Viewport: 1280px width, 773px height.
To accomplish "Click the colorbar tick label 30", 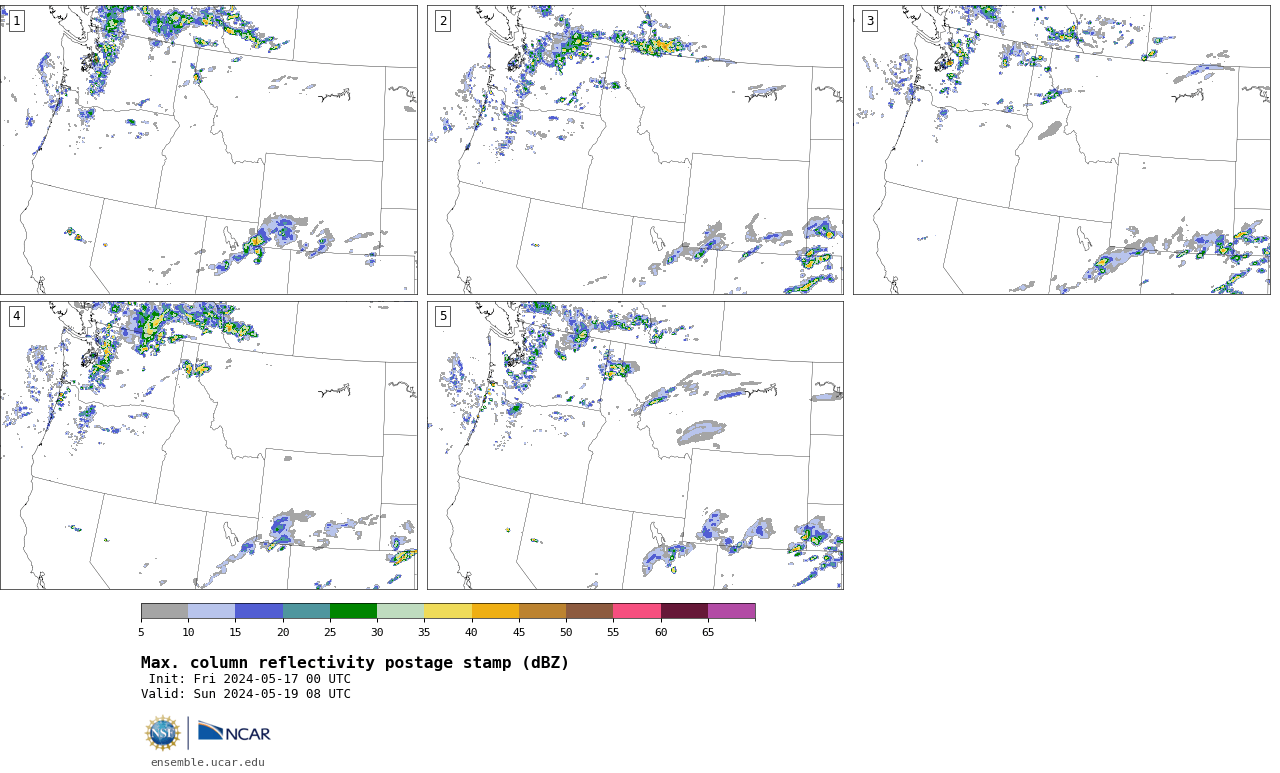I will (x=377, y=632).
